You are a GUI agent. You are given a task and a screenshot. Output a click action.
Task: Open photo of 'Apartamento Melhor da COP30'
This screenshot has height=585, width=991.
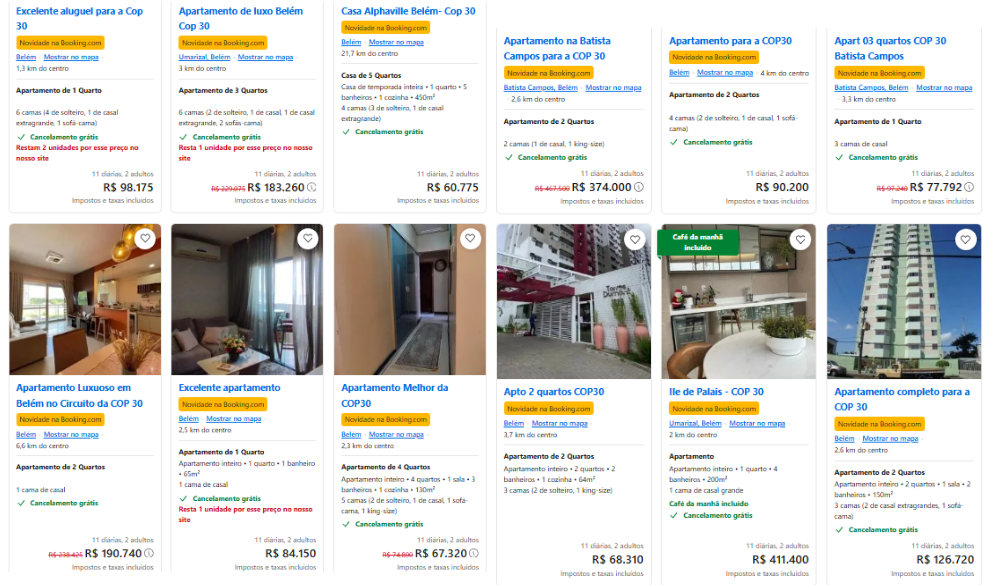[409, 300]
